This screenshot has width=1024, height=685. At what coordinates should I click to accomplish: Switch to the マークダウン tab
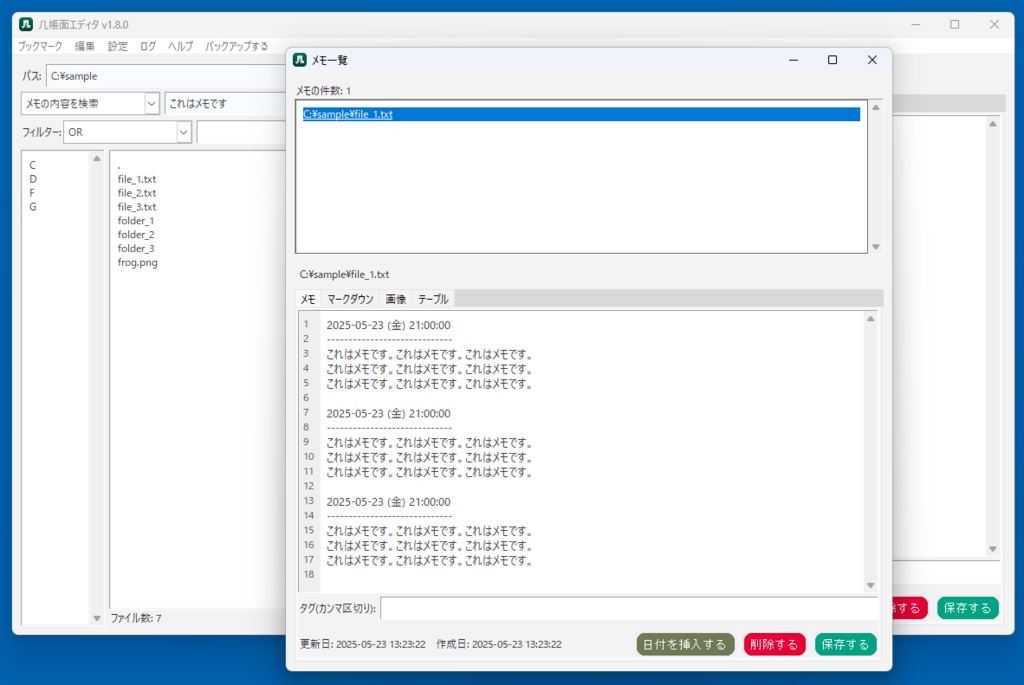click(350, 299)
